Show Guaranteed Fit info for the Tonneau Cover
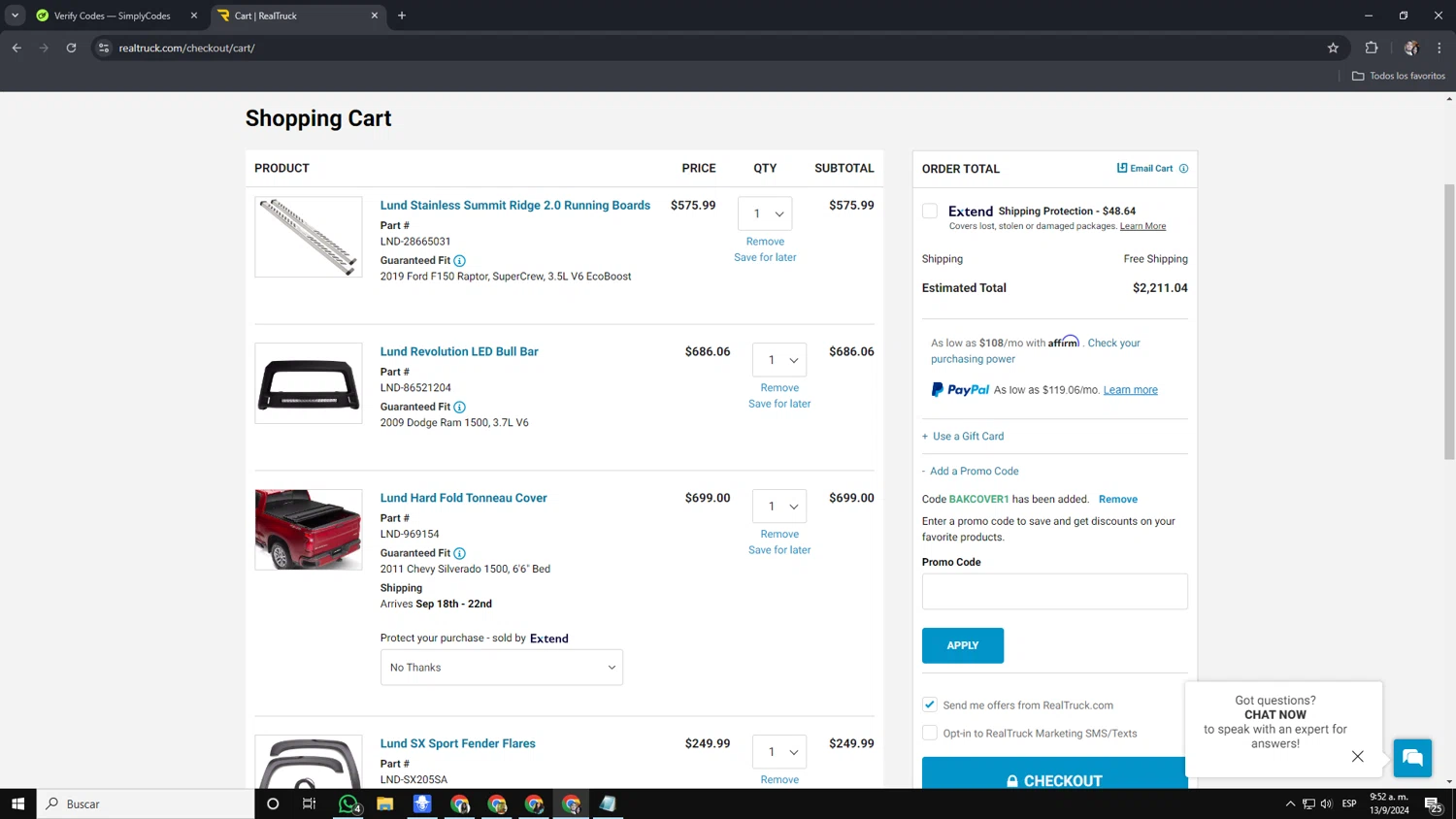 (x=460, y=554)
